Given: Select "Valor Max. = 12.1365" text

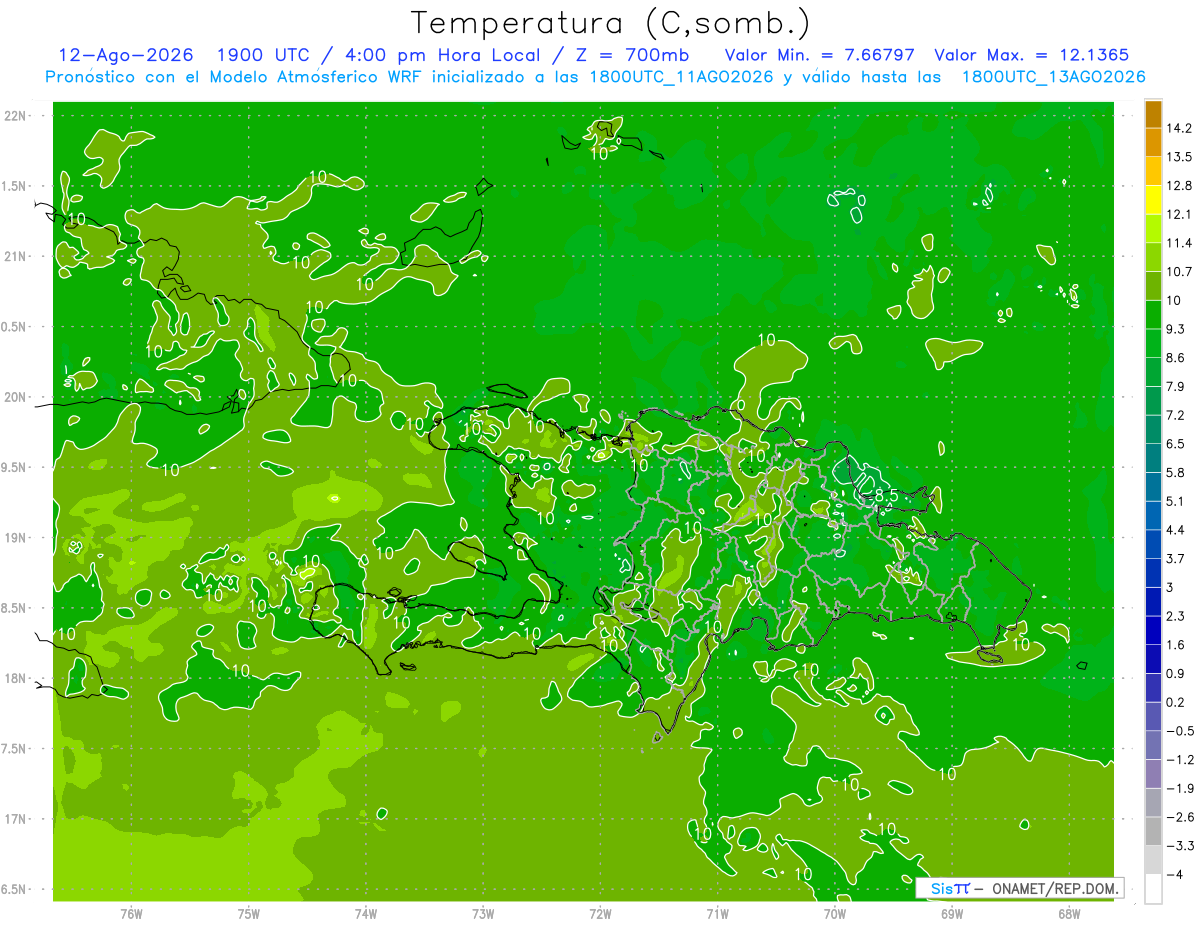Looking at the screenshot, I should [x=1032, y=55].
